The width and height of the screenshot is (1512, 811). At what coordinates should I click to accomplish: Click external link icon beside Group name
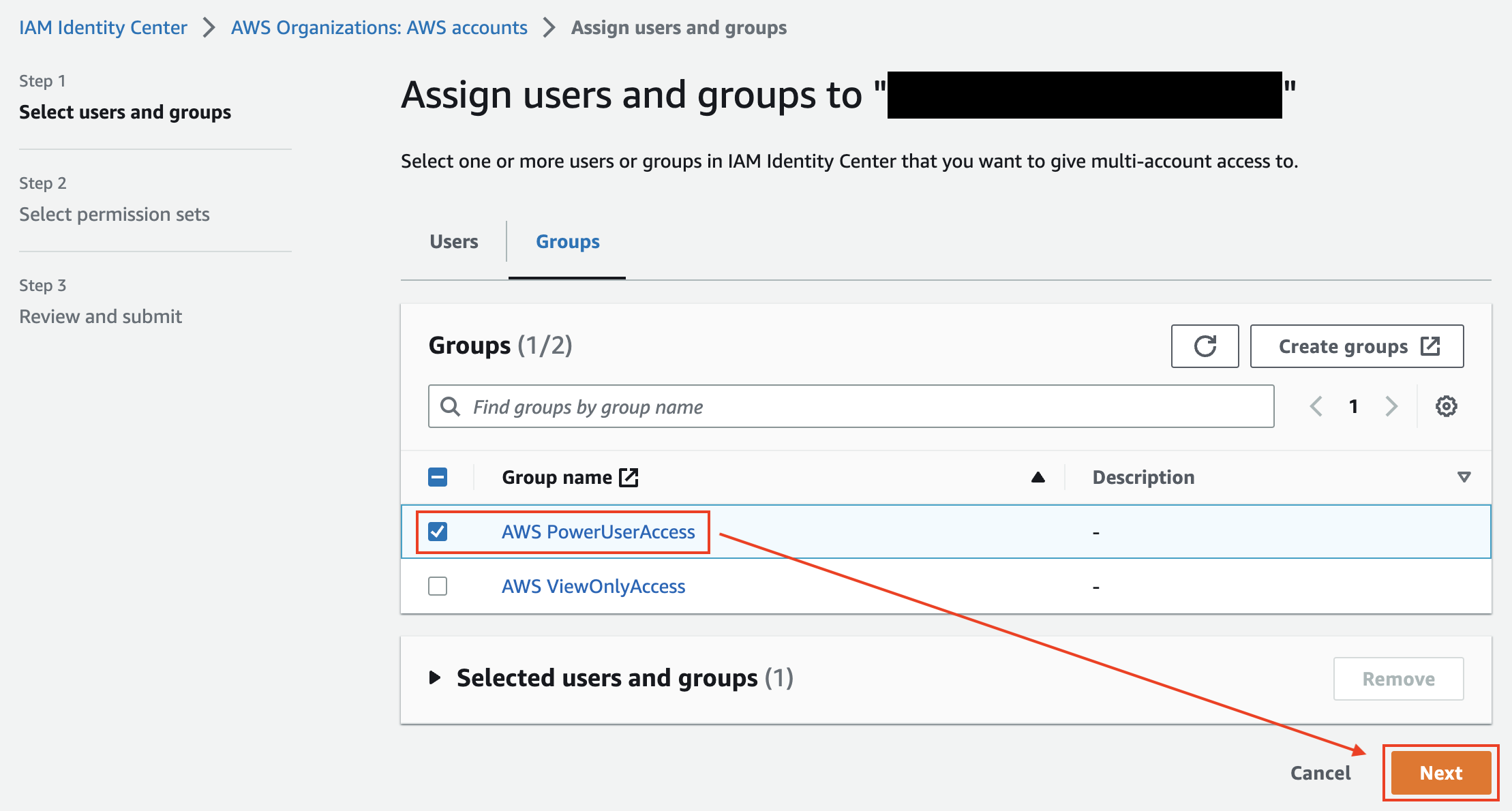pos(629,477)
